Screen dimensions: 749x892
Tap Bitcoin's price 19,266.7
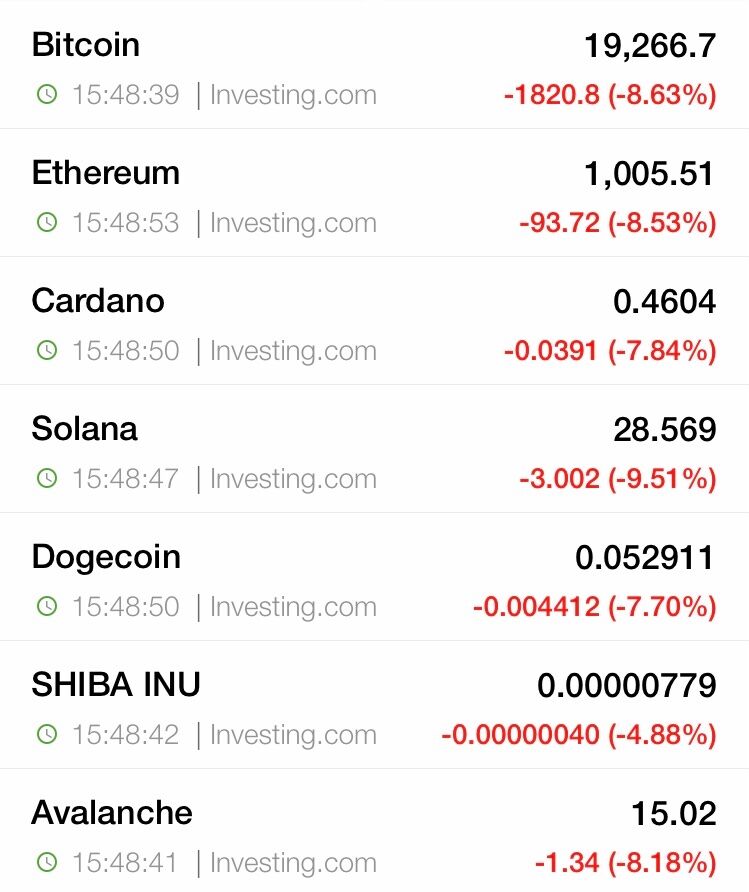tap(650, 46)
